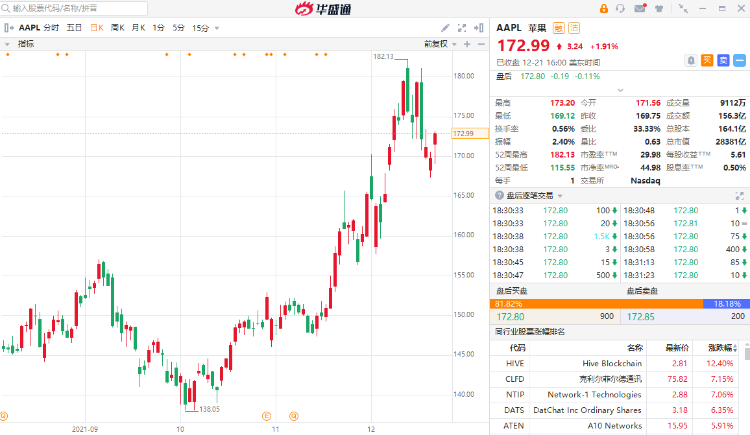This screenshot has height=435, width=750.
Task: Zoom in chart with plus icon
Action: 467,44
